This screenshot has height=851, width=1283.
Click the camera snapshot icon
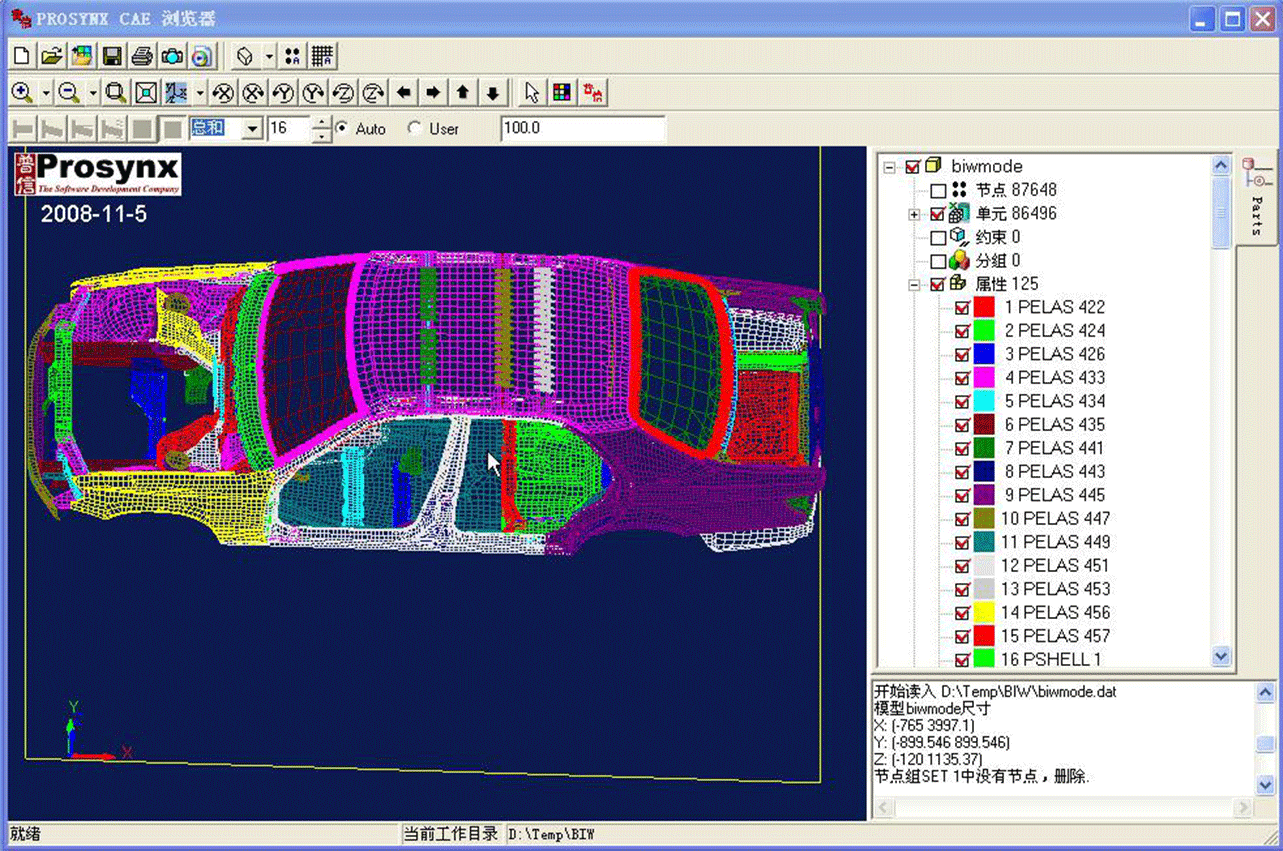[x=172, y=56]
